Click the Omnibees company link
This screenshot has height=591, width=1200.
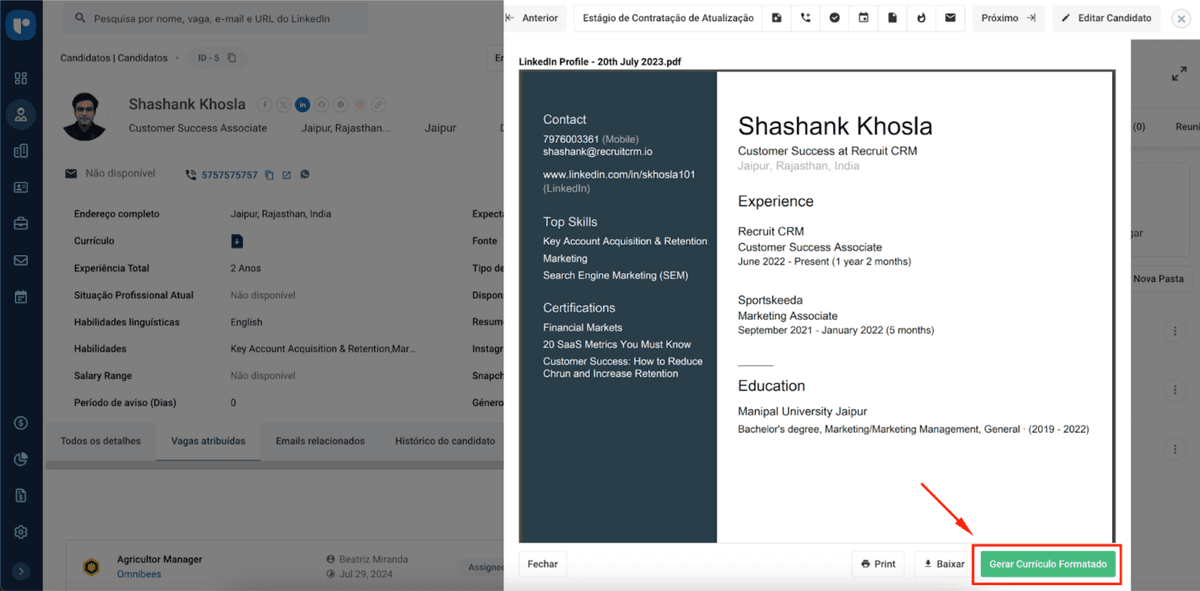coord(139,574)
